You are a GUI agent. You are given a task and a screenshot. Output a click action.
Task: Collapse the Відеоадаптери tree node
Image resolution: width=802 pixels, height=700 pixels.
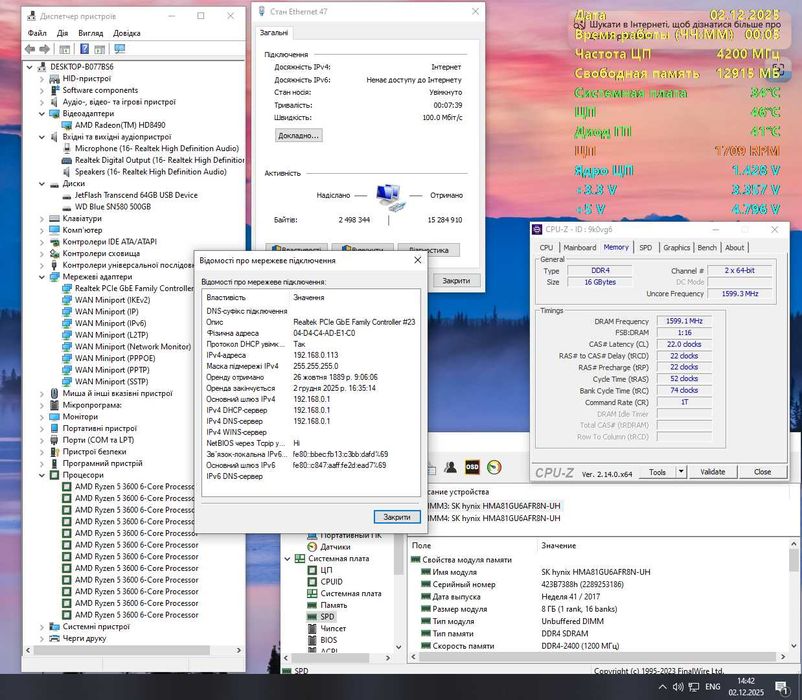[43, 113]
